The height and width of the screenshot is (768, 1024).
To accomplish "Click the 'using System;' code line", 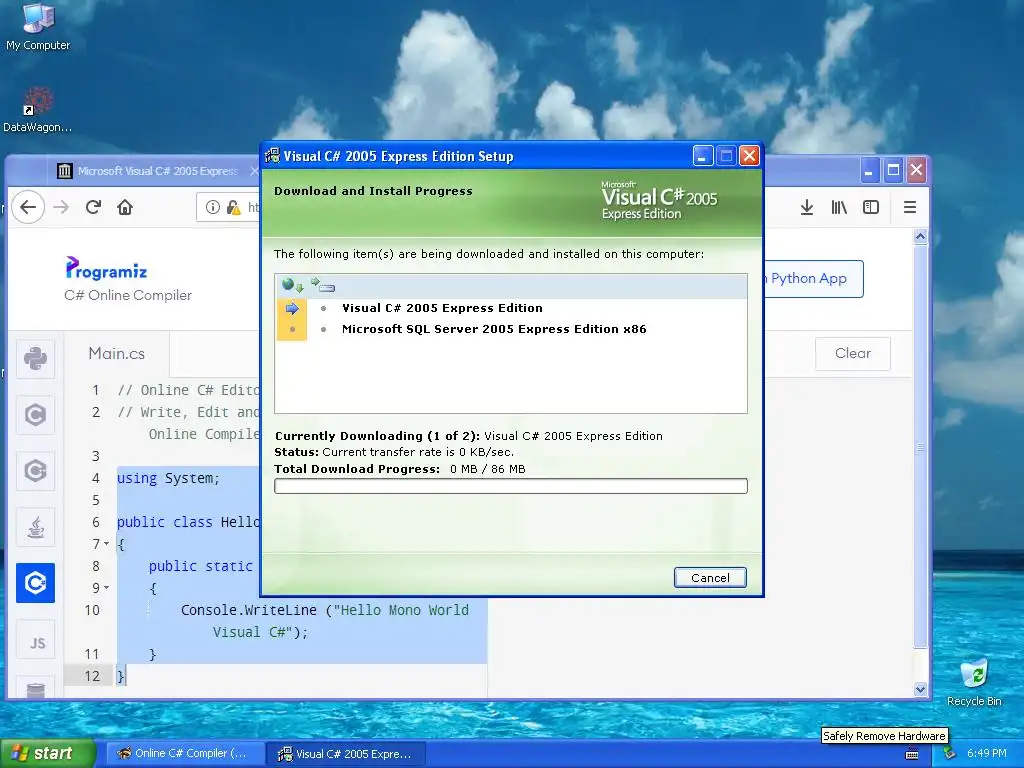I will 168,478.
